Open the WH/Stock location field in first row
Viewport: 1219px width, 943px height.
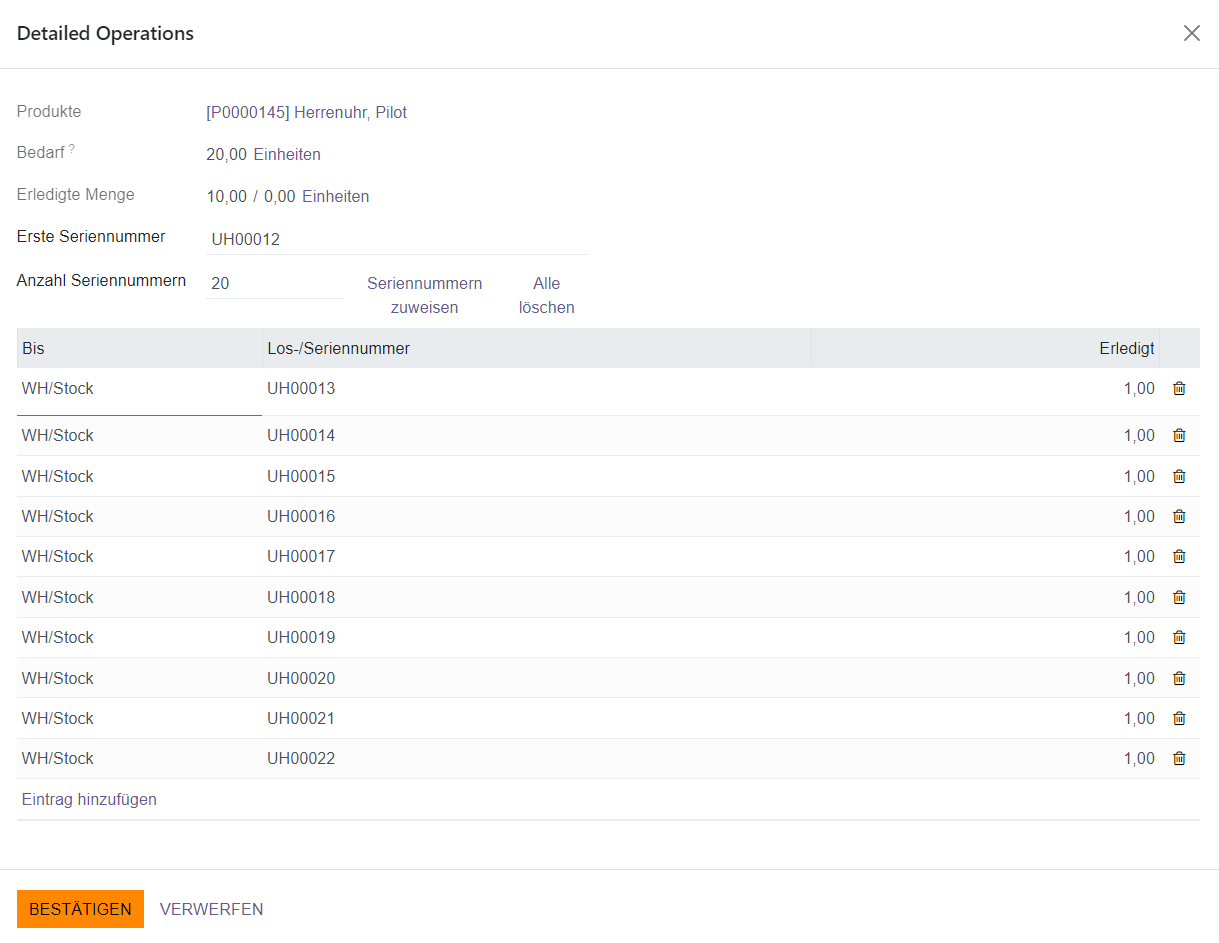(139, 389)
